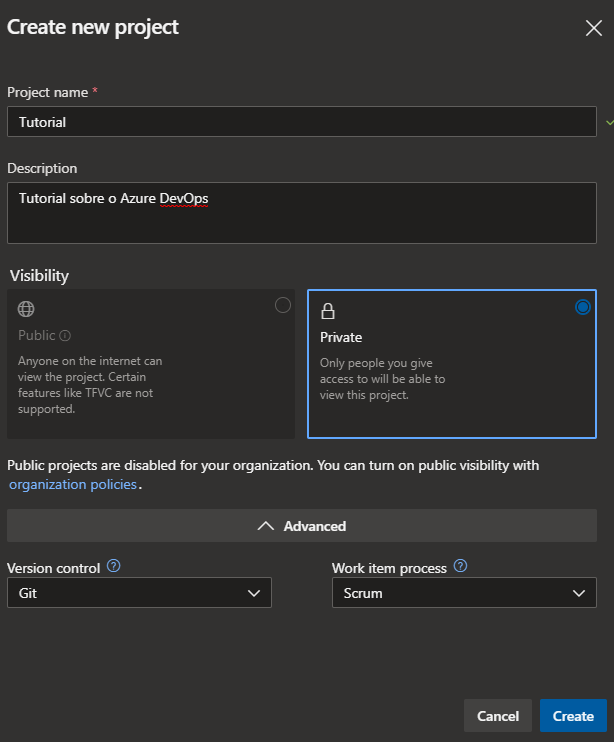
Task: Close the Create new project dialog
Action: click(594, 28)
